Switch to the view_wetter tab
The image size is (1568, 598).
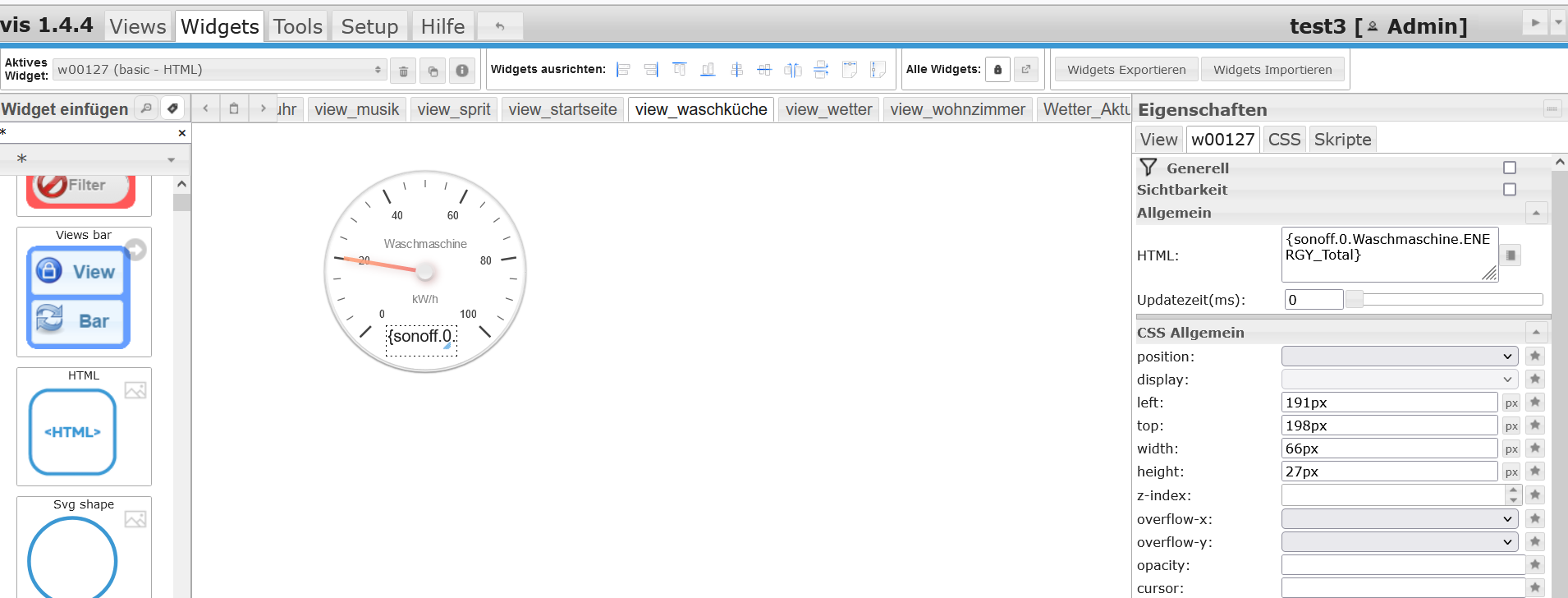tap(828, 109)
